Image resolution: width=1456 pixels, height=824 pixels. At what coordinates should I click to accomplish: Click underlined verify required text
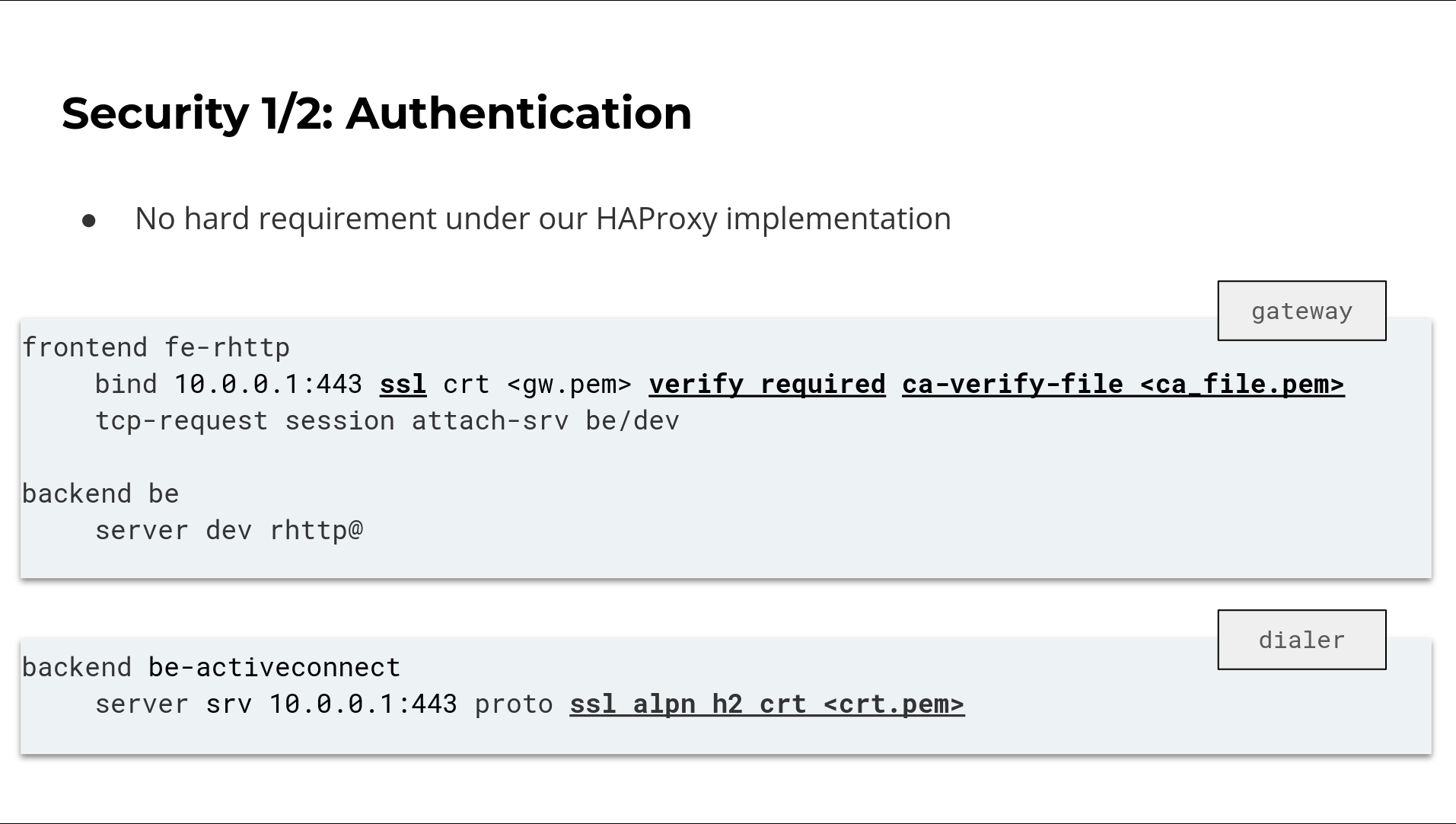(767, 384)
